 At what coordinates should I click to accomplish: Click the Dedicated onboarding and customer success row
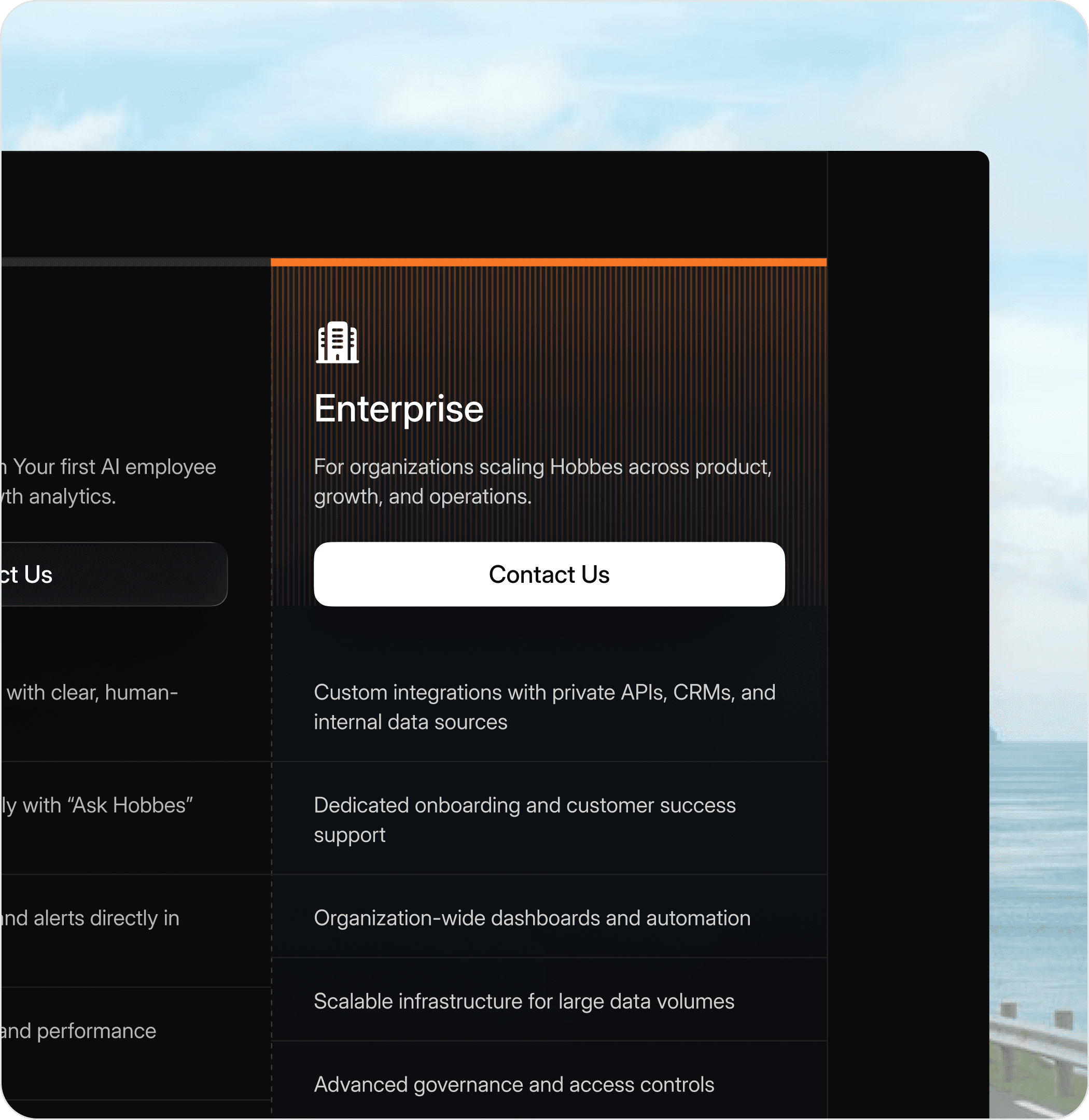(524, 819)
